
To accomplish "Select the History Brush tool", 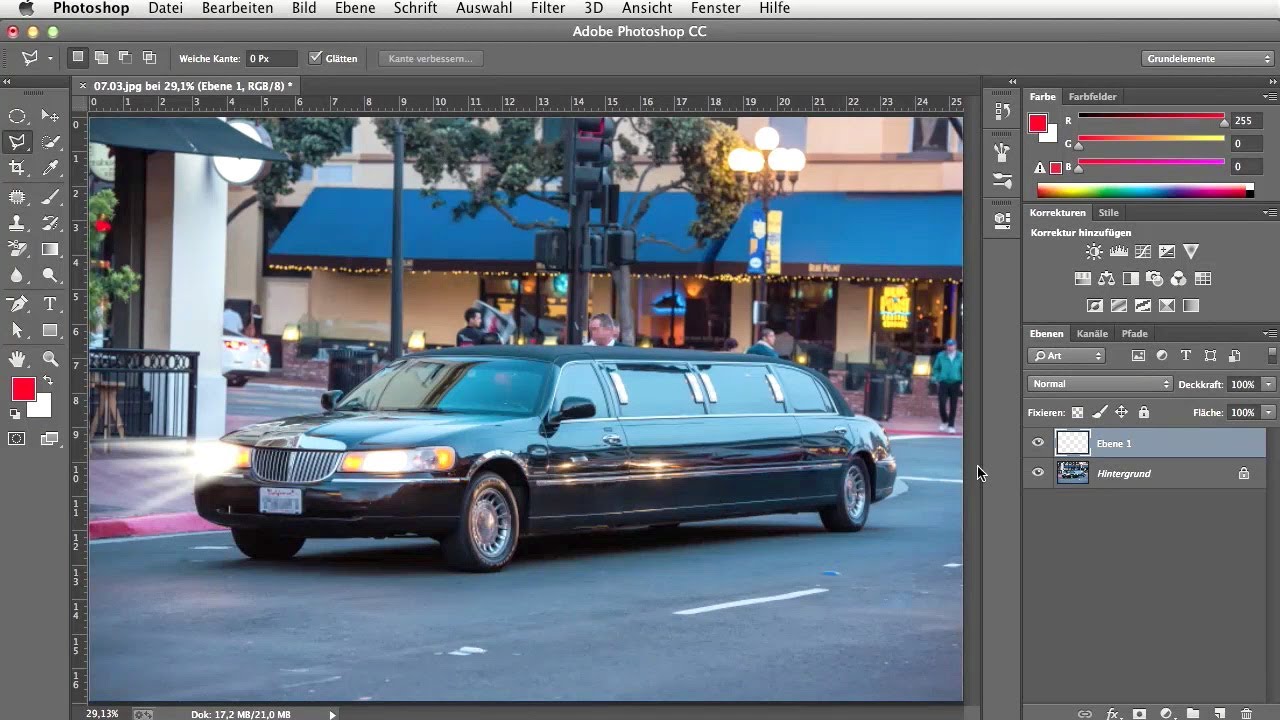I will coord(50,223).
